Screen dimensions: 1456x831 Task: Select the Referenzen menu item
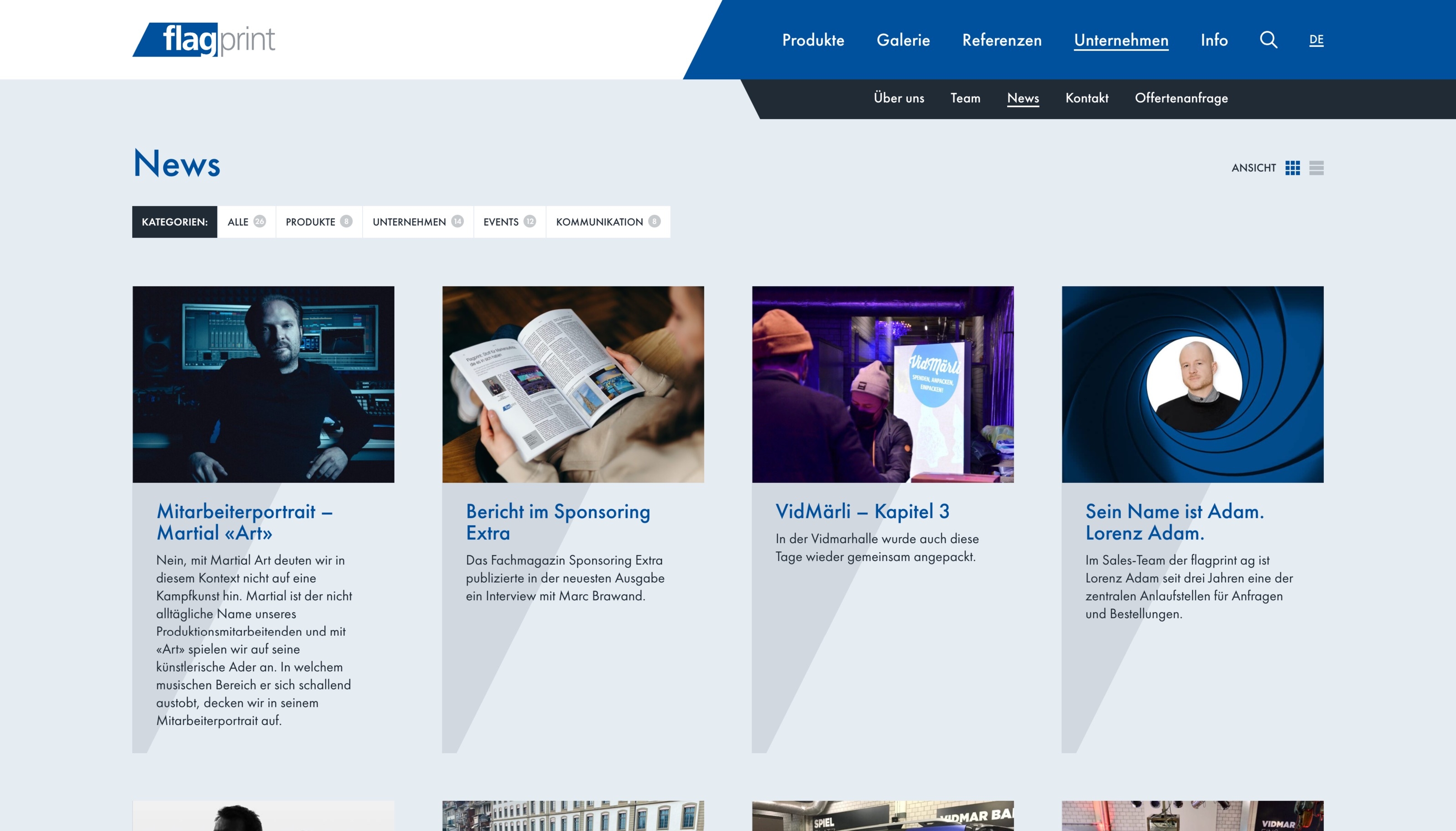coord(1001,39)
